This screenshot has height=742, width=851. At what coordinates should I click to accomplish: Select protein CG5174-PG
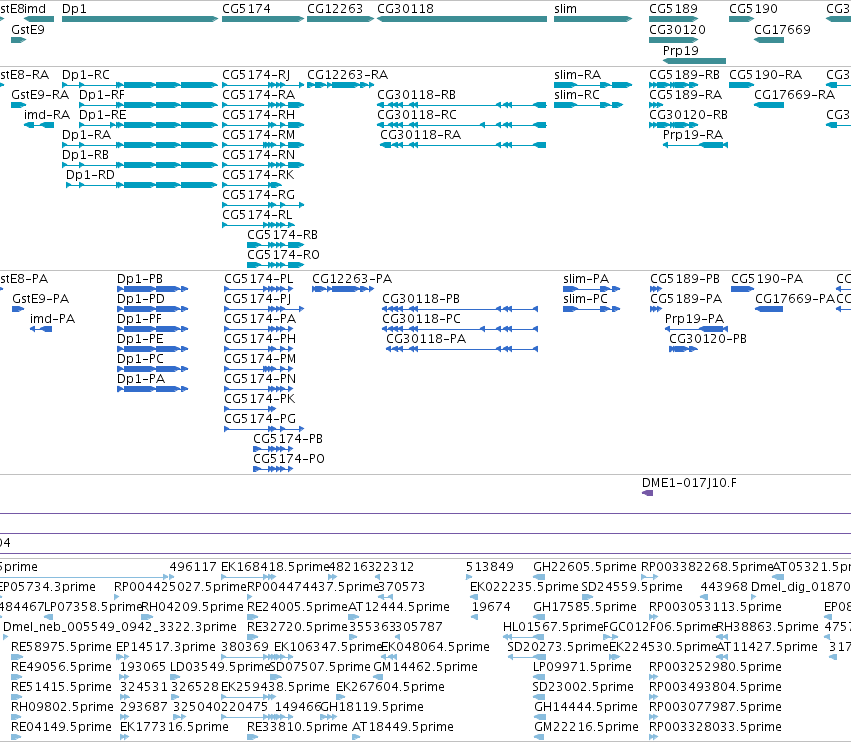[264, 429]
